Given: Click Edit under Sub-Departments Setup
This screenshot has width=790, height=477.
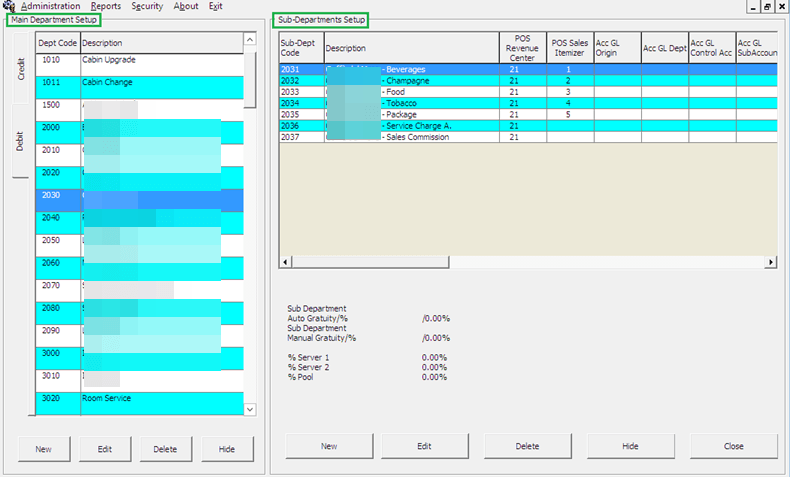Looking at the screenshot, I should point(425,446).
